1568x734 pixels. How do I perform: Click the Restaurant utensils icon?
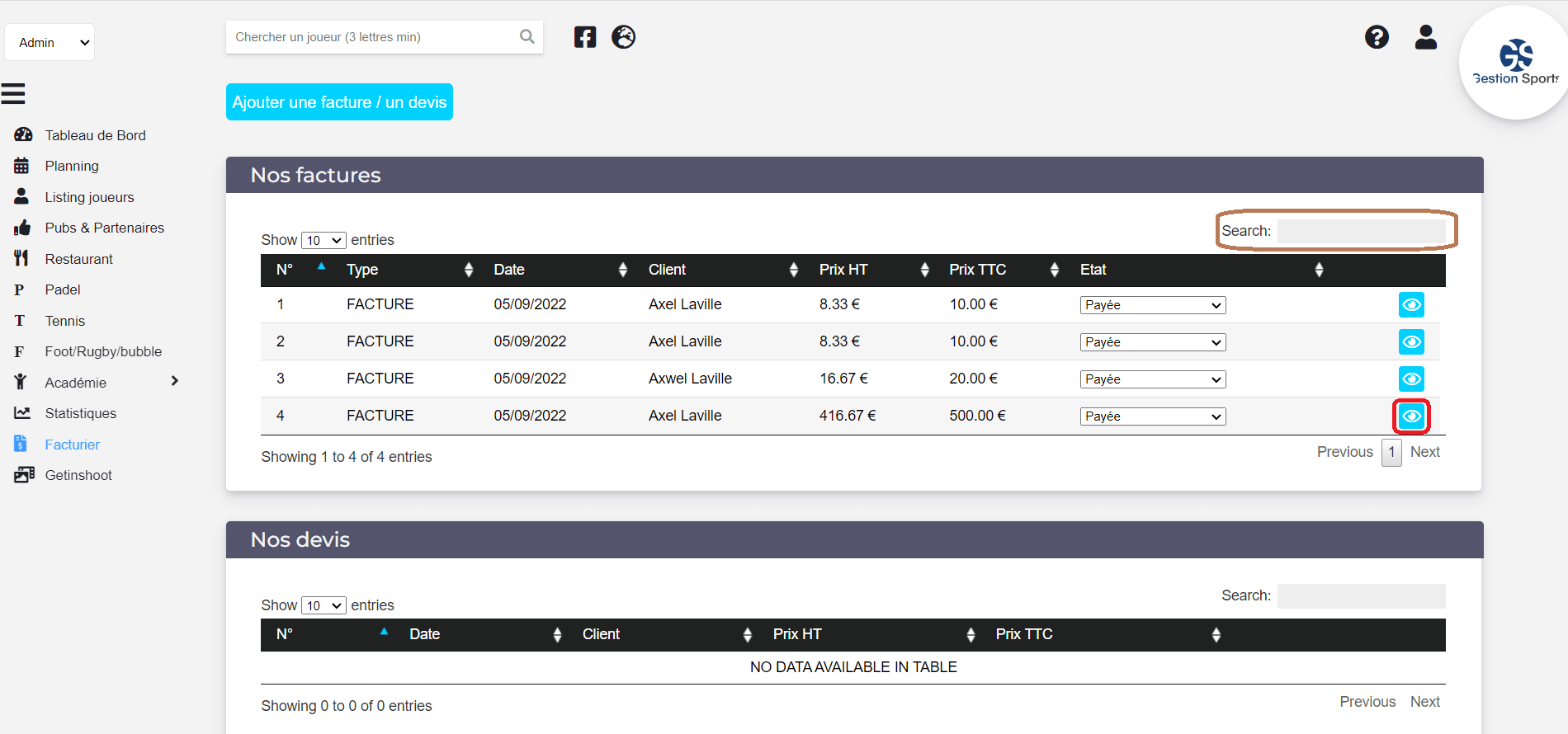pos(21,258)
